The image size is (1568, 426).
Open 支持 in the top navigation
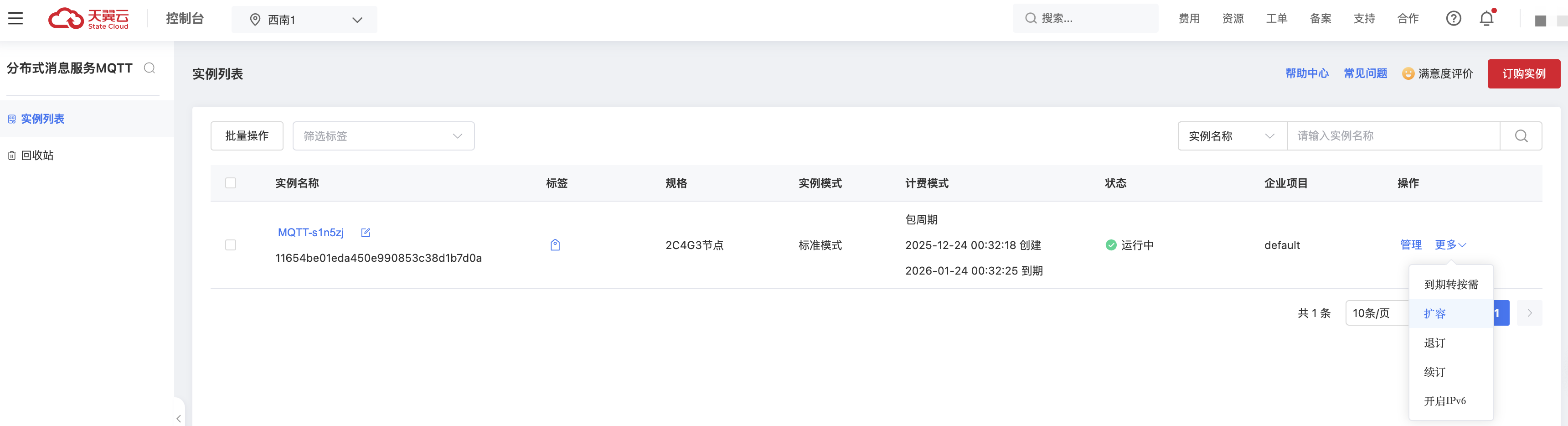click(x=1364, y=19)
